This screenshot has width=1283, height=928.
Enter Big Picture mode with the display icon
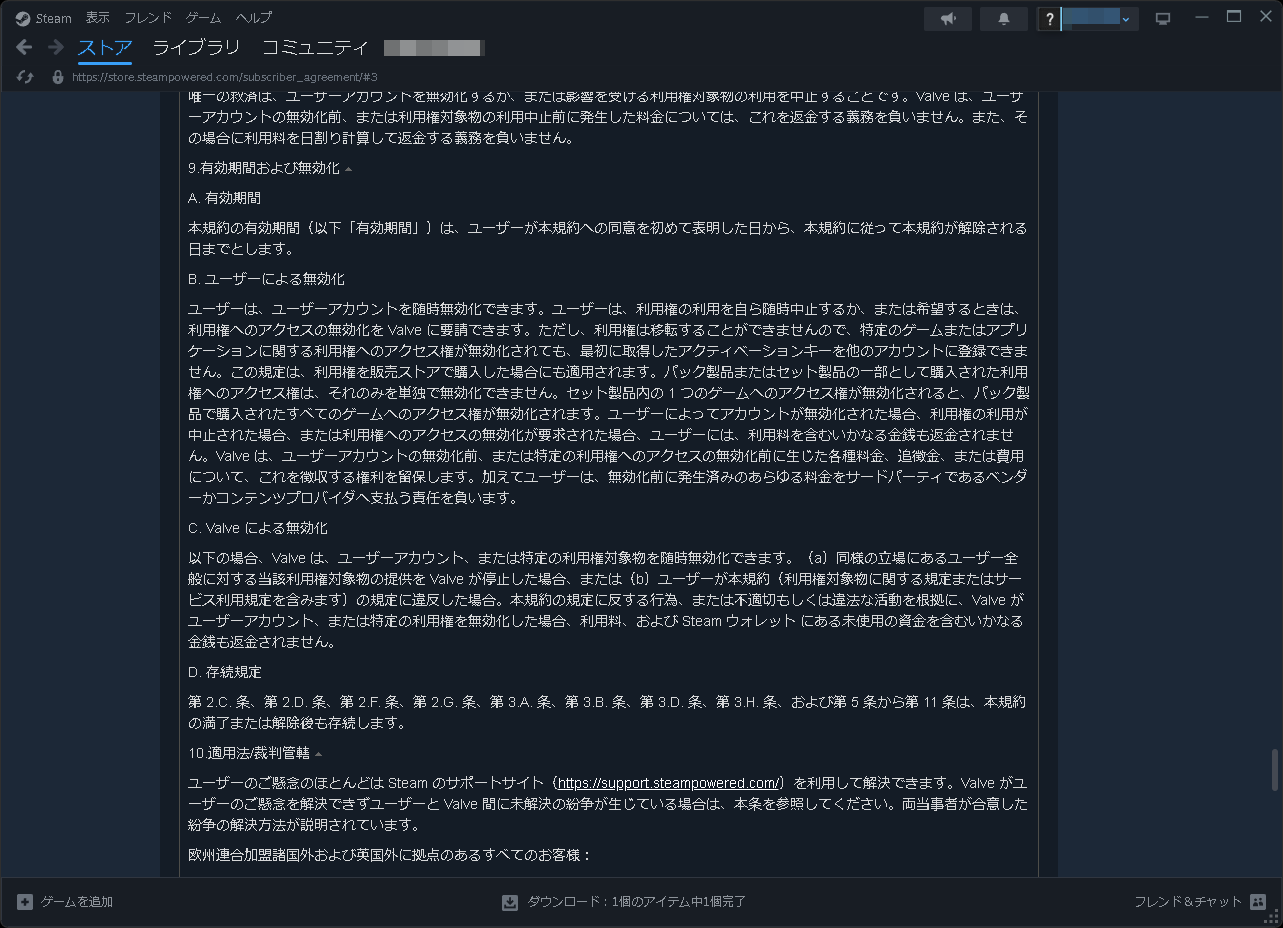[1163, 17]
